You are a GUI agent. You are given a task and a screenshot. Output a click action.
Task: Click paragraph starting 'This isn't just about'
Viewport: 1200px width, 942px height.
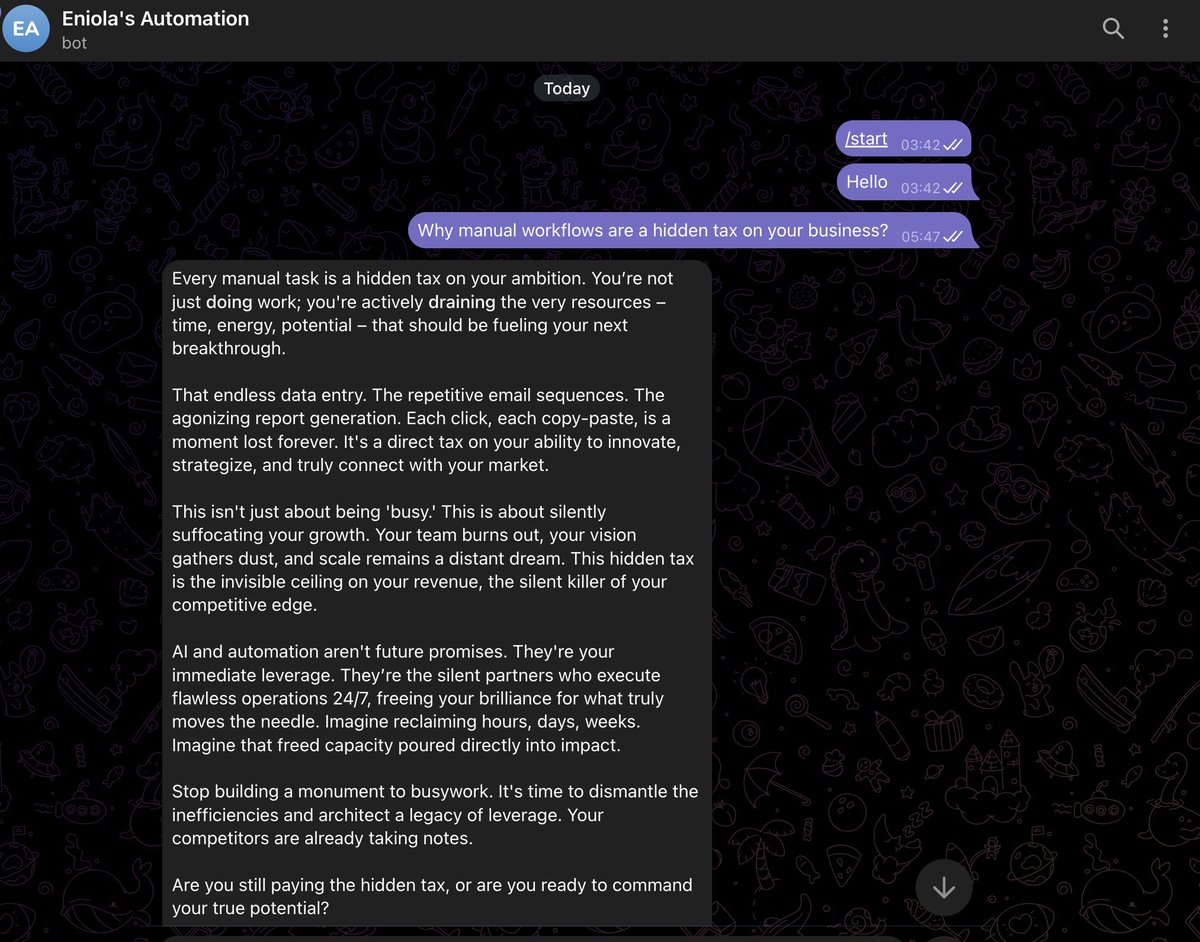433,558
